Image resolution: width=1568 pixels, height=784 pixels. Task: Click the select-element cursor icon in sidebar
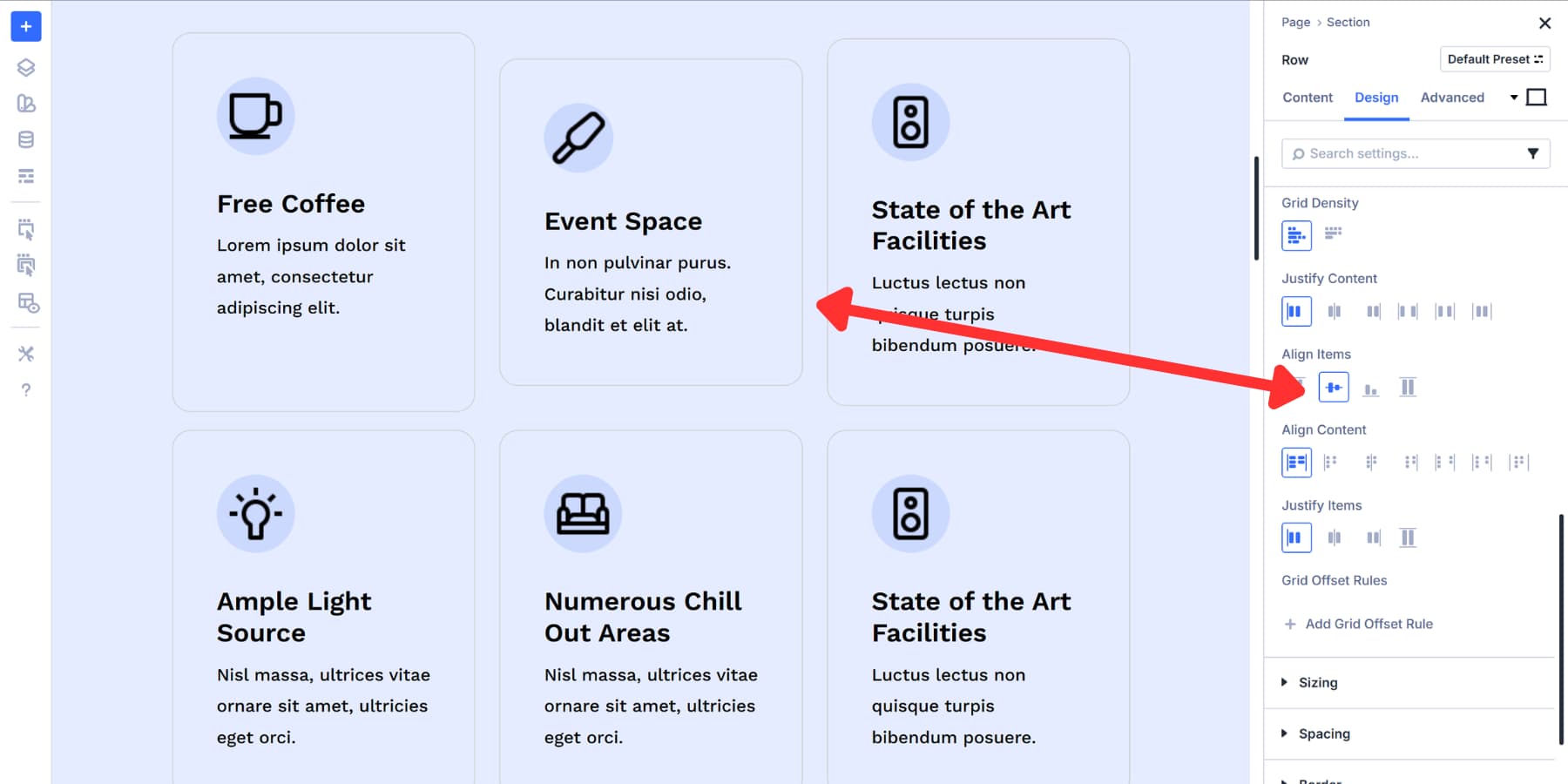(25, 230)
